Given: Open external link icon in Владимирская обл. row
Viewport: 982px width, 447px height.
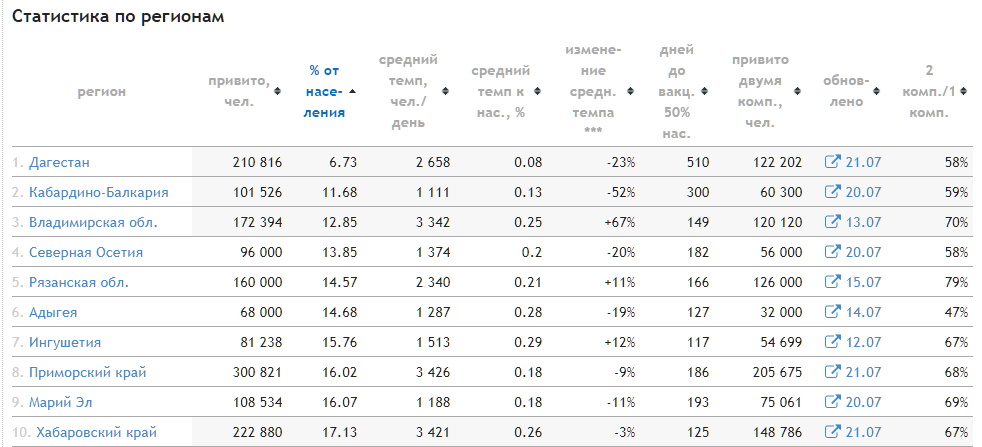Looking at the screenshot, I should [x=832, y=222].
